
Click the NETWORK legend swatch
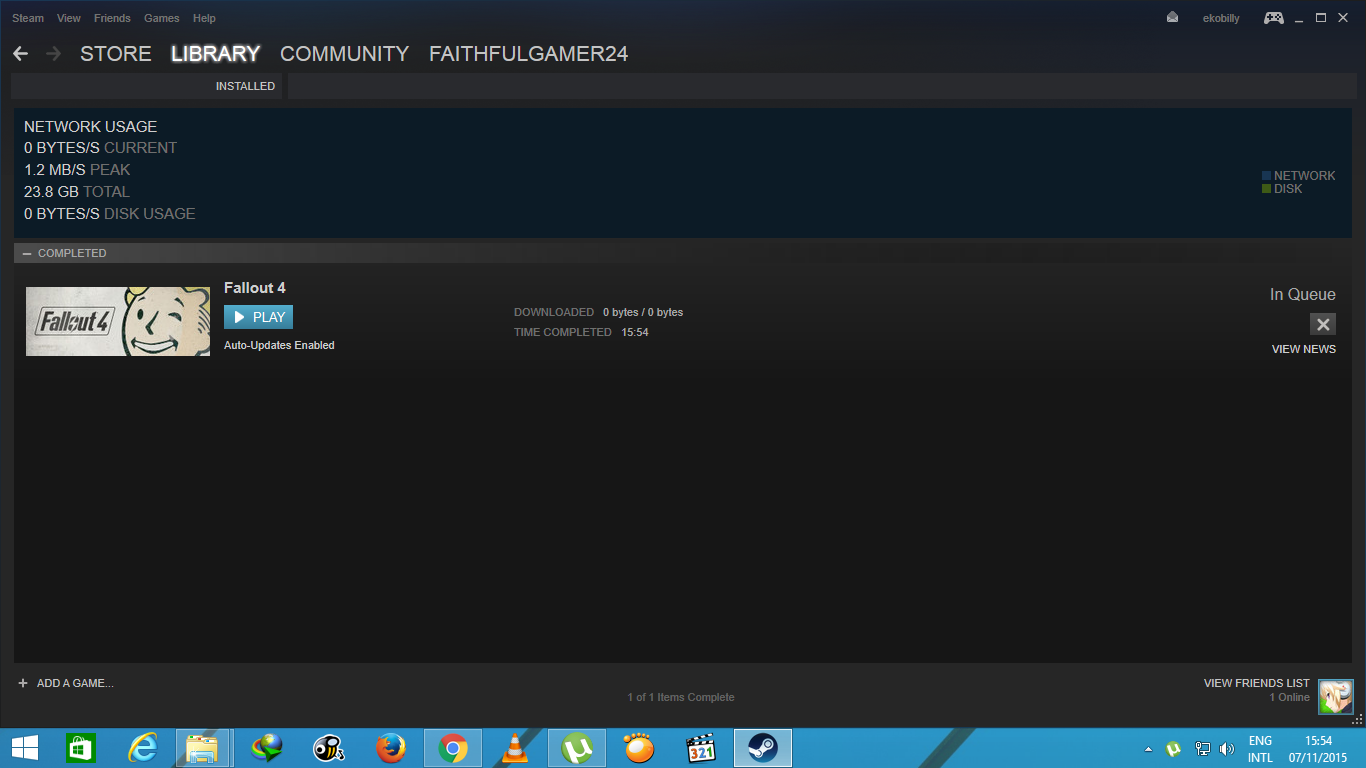[x=1266, y=176]
